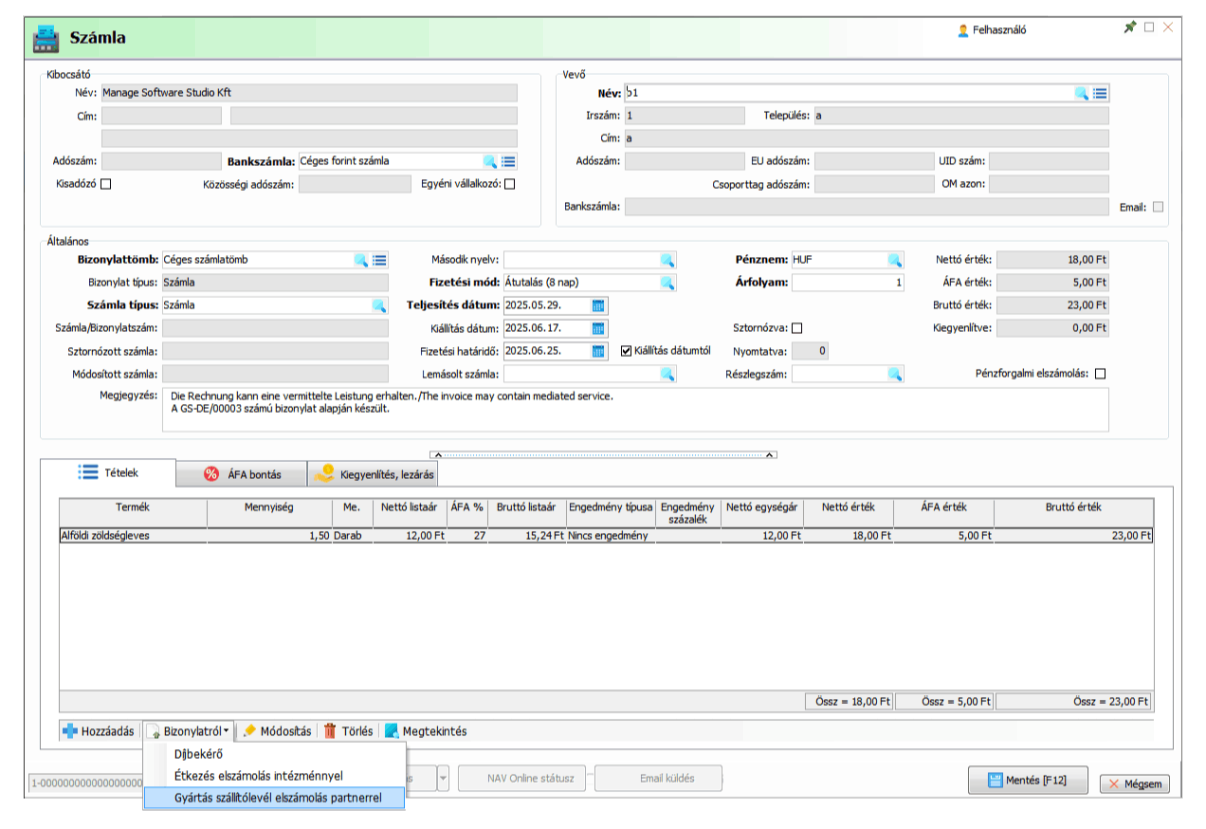
Task: Enable the Egyéni vállalkozó checkbox
Action: click(x=510, y=184)
